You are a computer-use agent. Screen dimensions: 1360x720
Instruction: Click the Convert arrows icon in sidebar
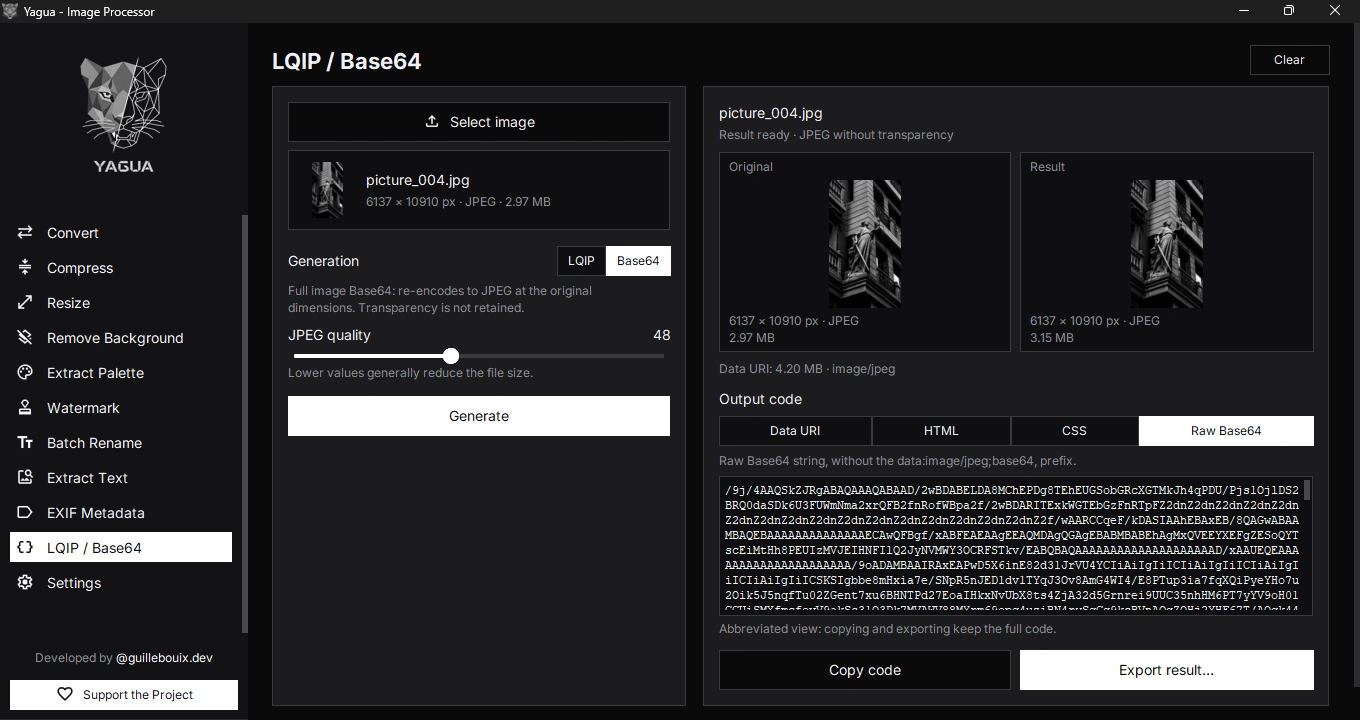(25, 233)
